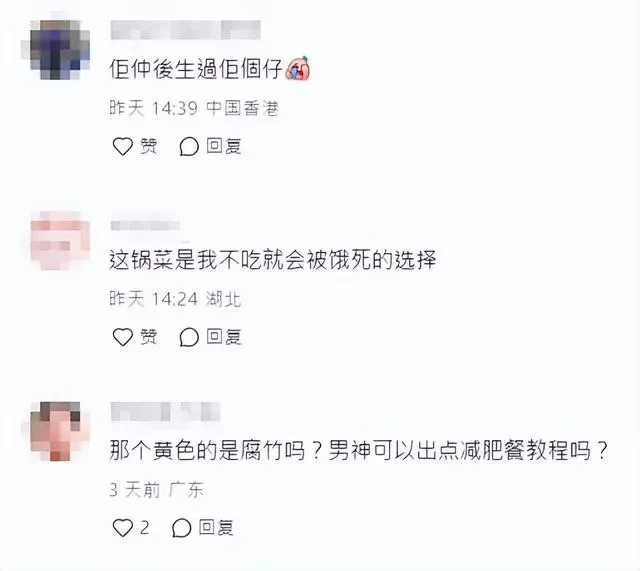Click 回复 text under the Guangdong comment

(x=216, y=528)
